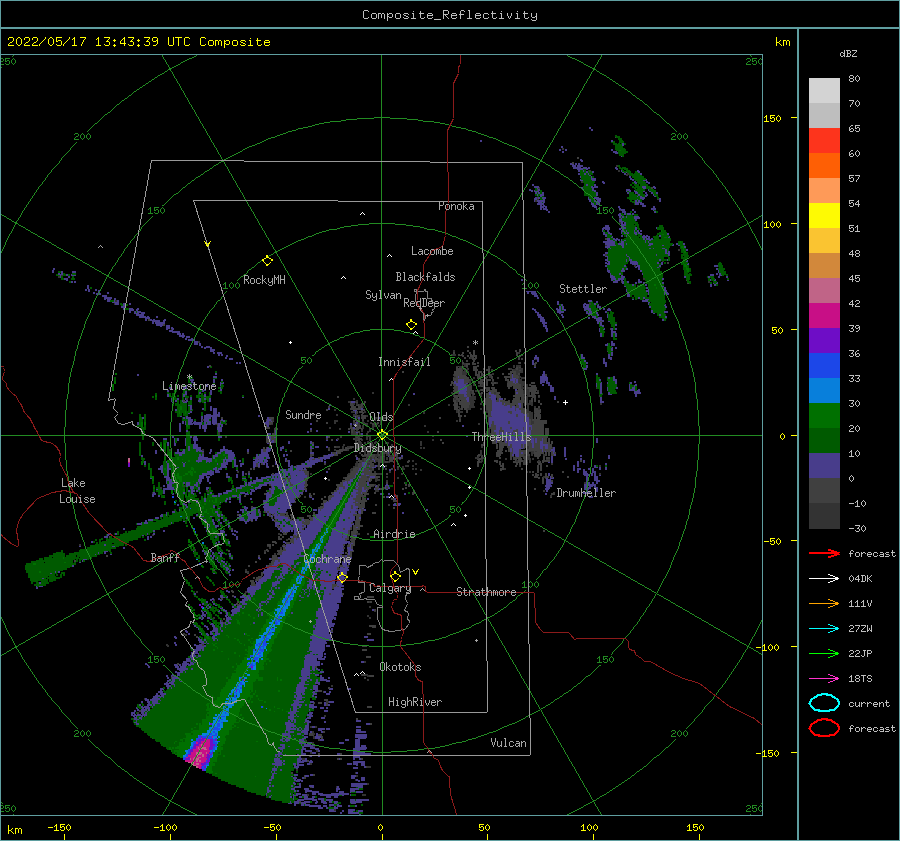Click the Sylvan label
This screenshot has width=900, height=841.
pyautogui.click(x=383, y=295)
